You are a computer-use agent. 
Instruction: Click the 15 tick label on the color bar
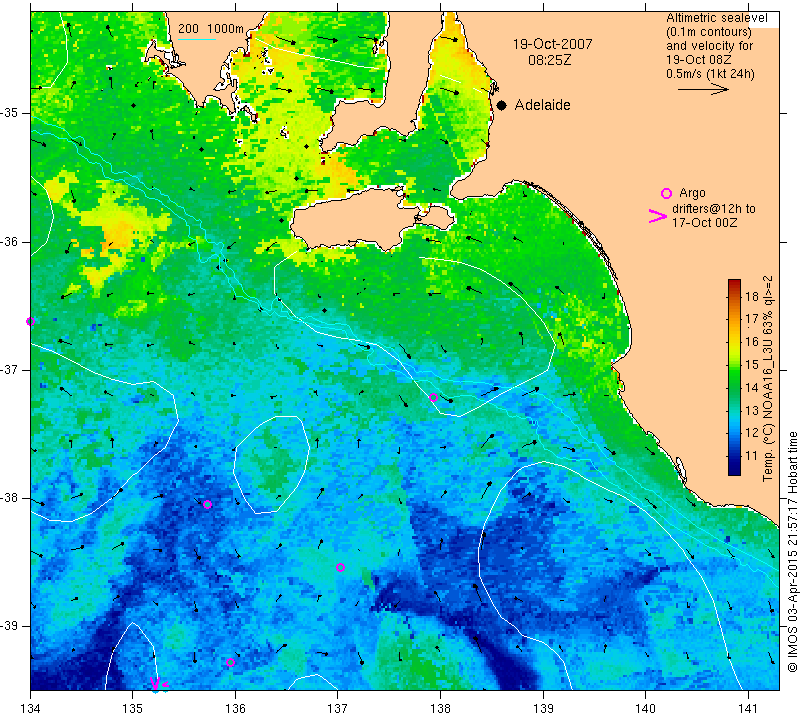pyautogui.click(x=752, y=364)
